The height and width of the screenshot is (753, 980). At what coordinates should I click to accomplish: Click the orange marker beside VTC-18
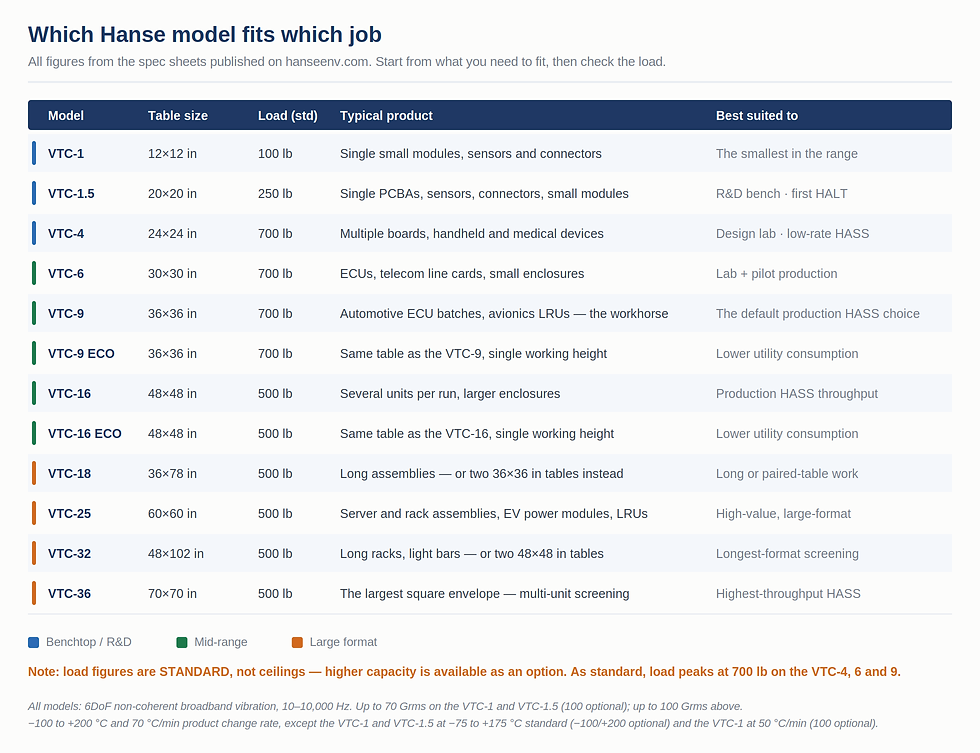34,474
